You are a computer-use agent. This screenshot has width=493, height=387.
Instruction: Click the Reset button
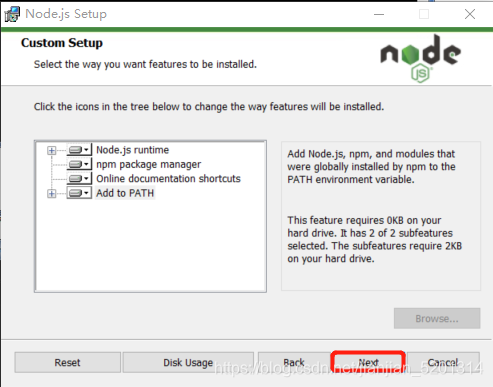click(x=67, y=362)
